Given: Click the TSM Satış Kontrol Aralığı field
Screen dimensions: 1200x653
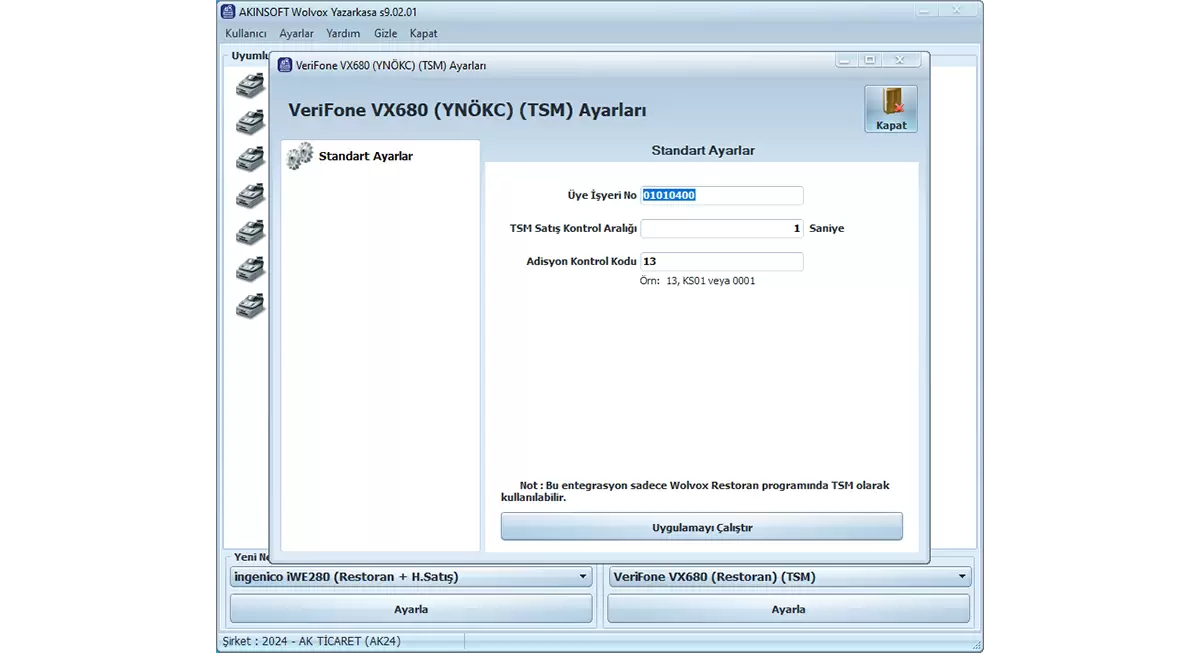Looking at the screenshot, I should click(721, 228).
